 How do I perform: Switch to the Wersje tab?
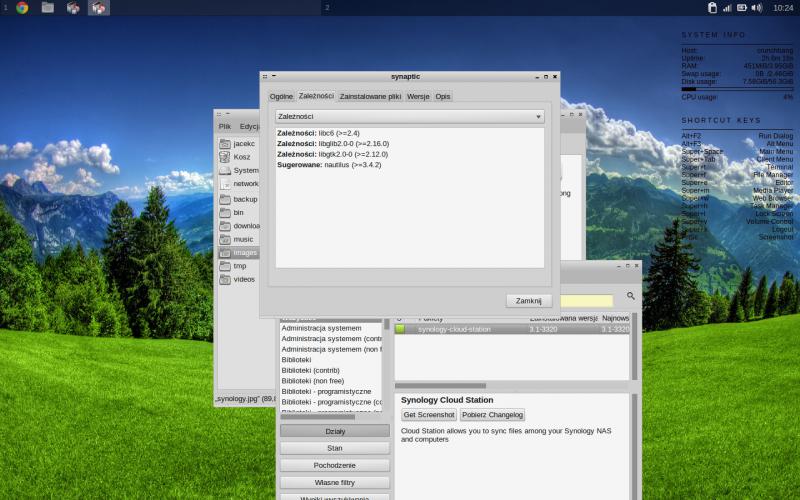point(418,96)
